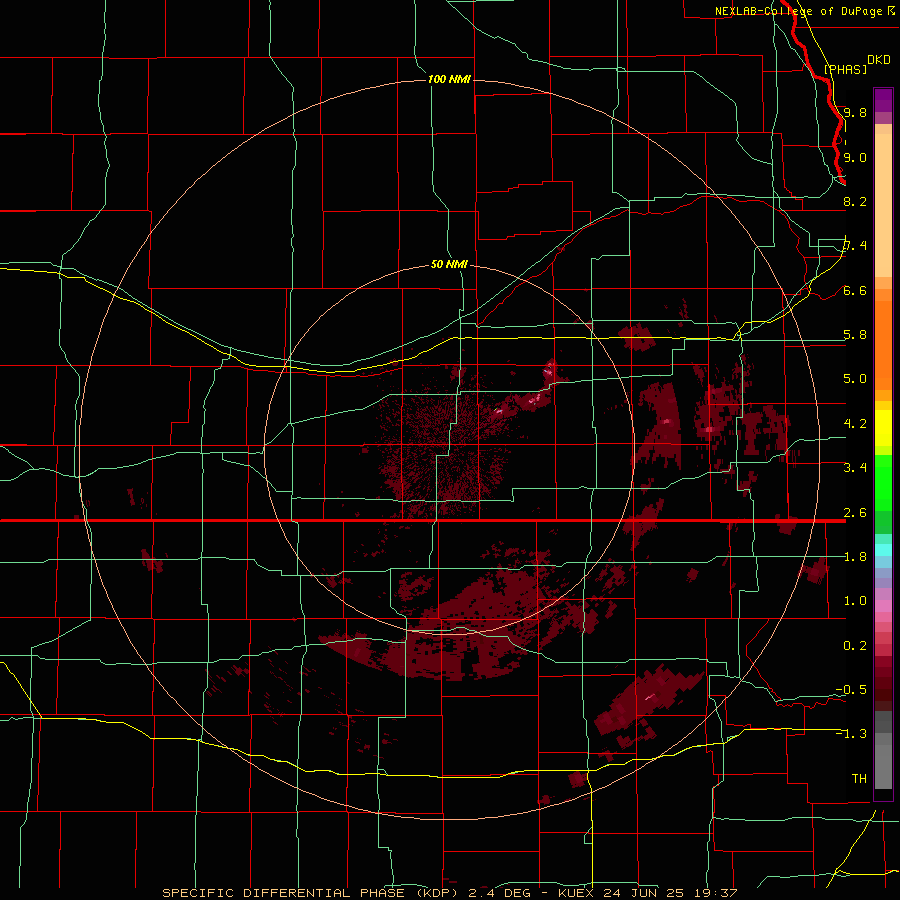
Task: Click the -0.5 value on the color scale
Action: 851,690
